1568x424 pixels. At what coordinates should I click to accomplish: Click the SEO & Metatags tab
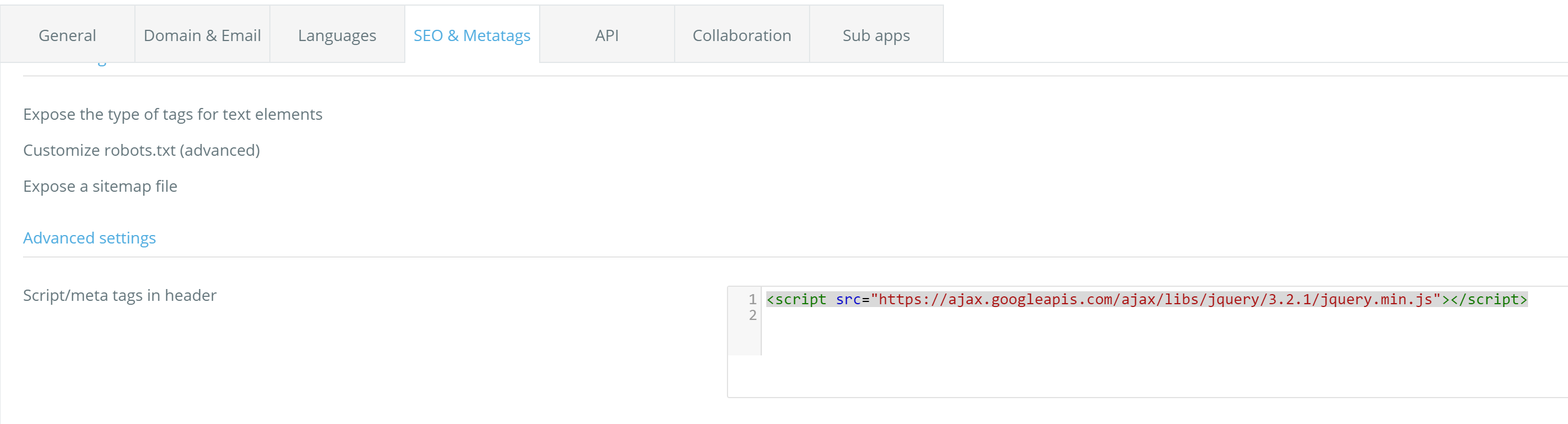(x=472, y=35)
